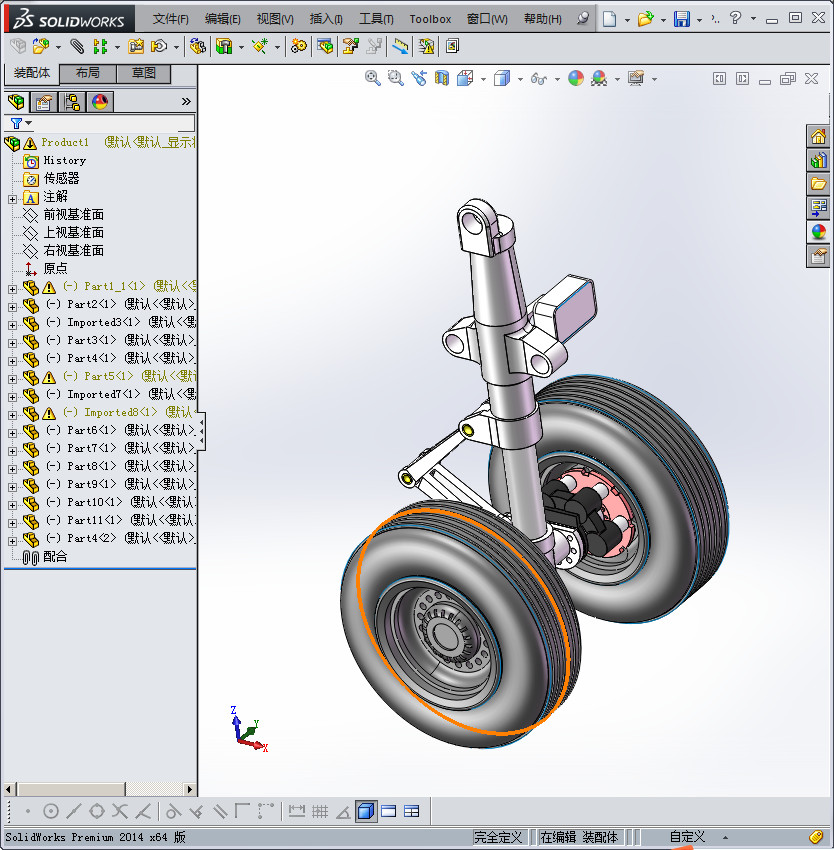
Task: Open the 文件(F) menu
Action: click(170, 19)
